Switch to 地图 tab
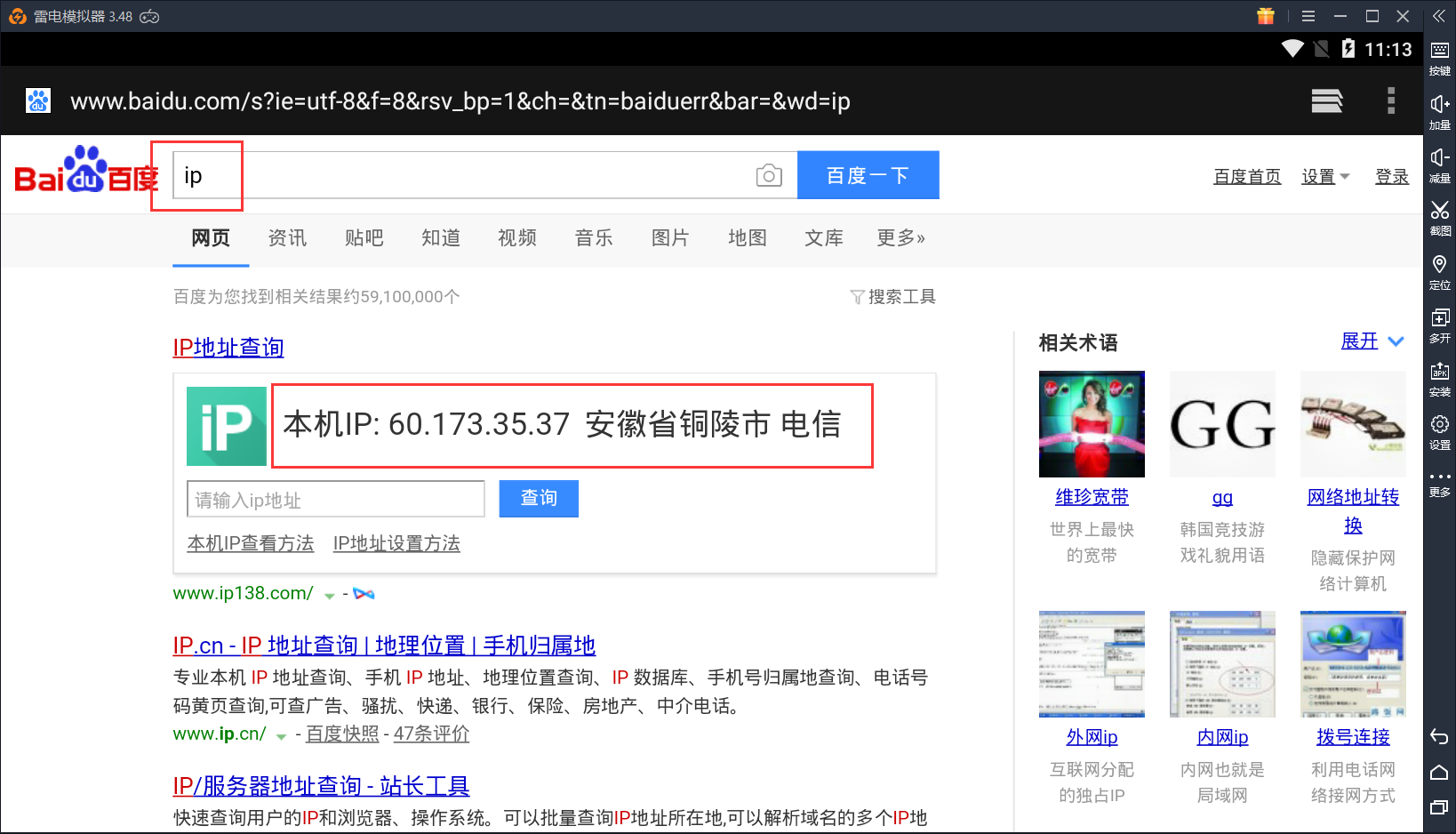Viewport: 1456px width, 834px height. [747, 237]
